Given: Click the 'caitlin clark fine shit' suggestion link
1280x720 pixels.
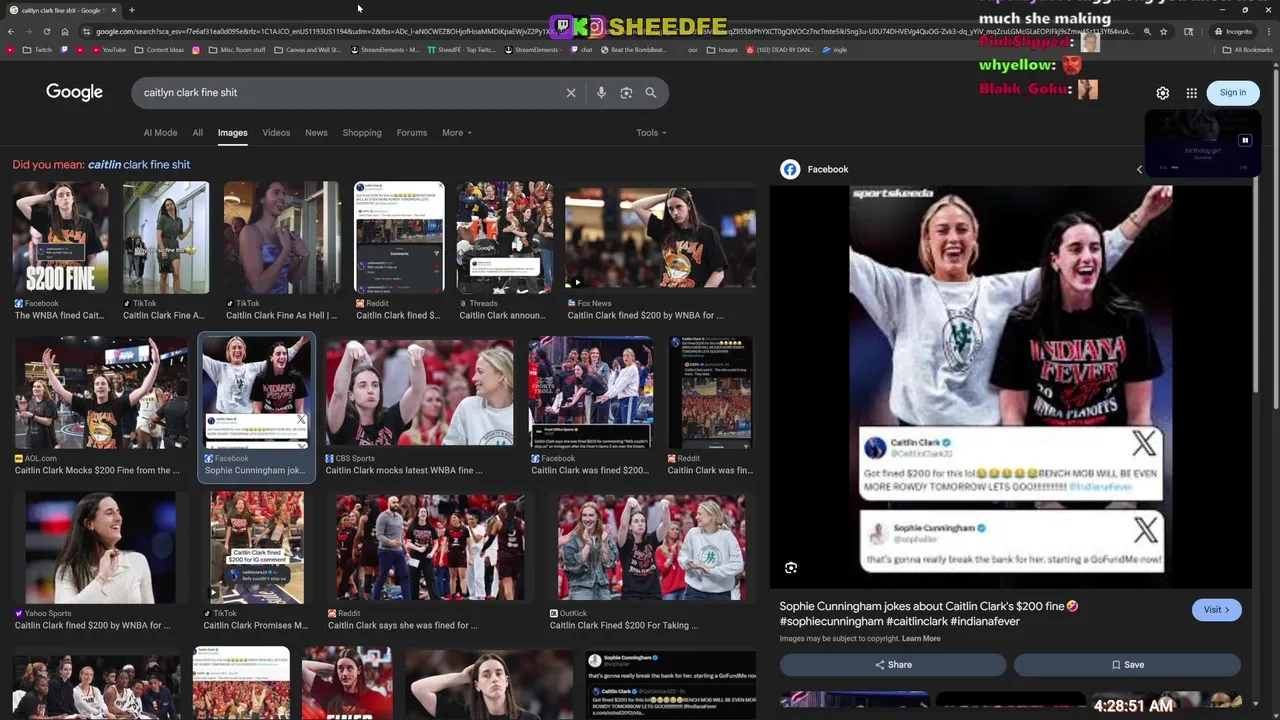Looking at the screenshot, I should (138, 165).
